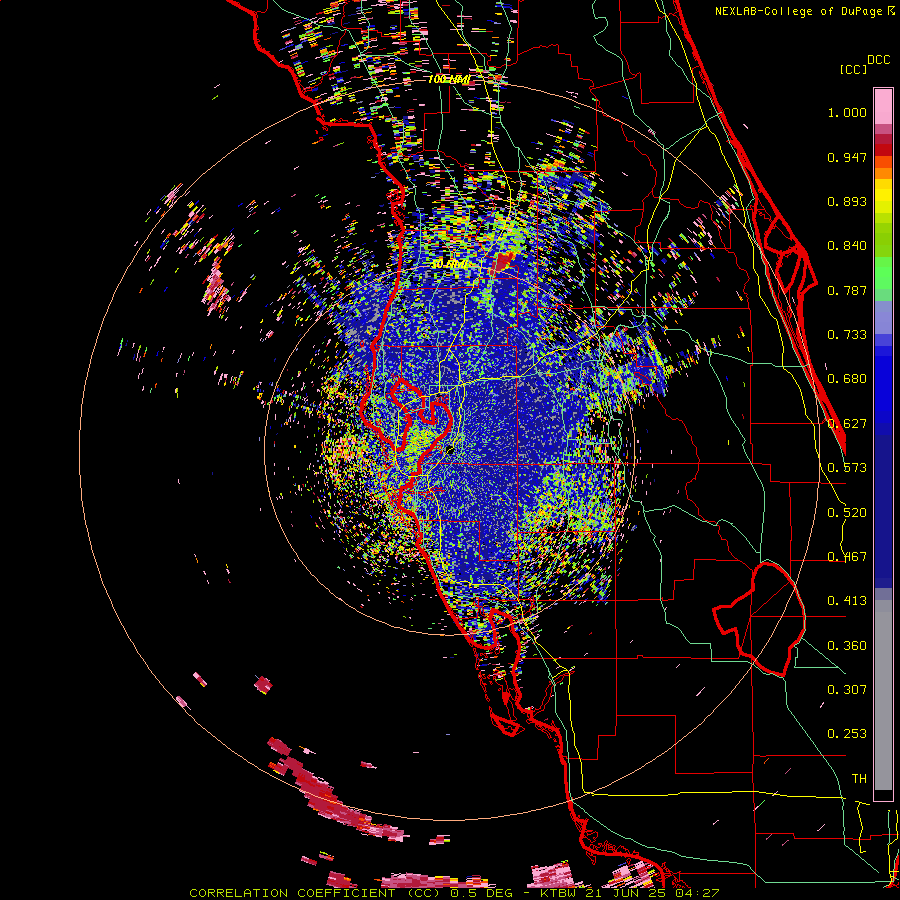Image resolution: width=900 pixels, height=900 pixels.
Task: Click the 100 NMI range ring label
Action: coord(449,79)
